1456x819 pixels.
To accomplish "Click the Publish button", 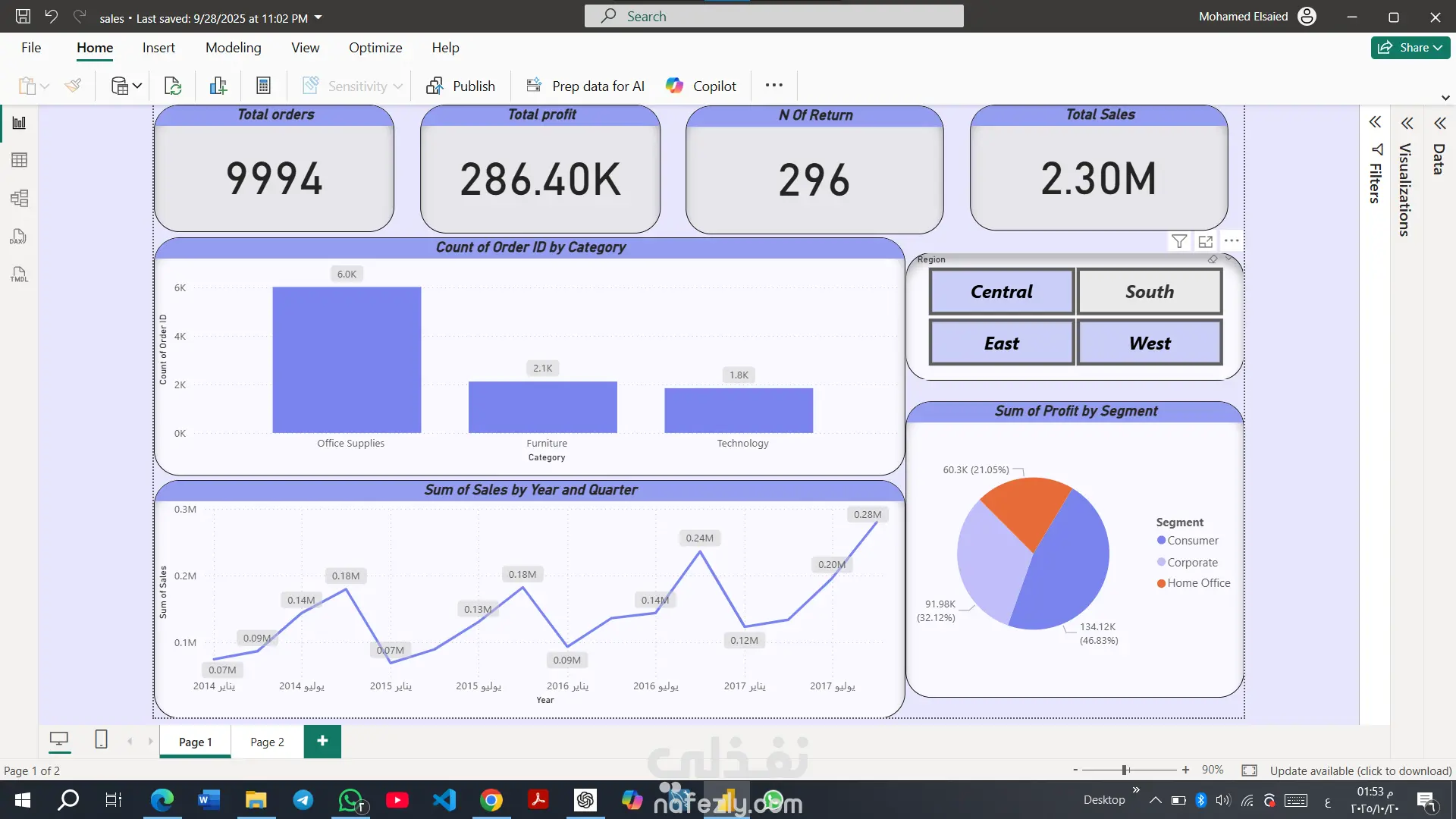I will (x=460, y=86).
